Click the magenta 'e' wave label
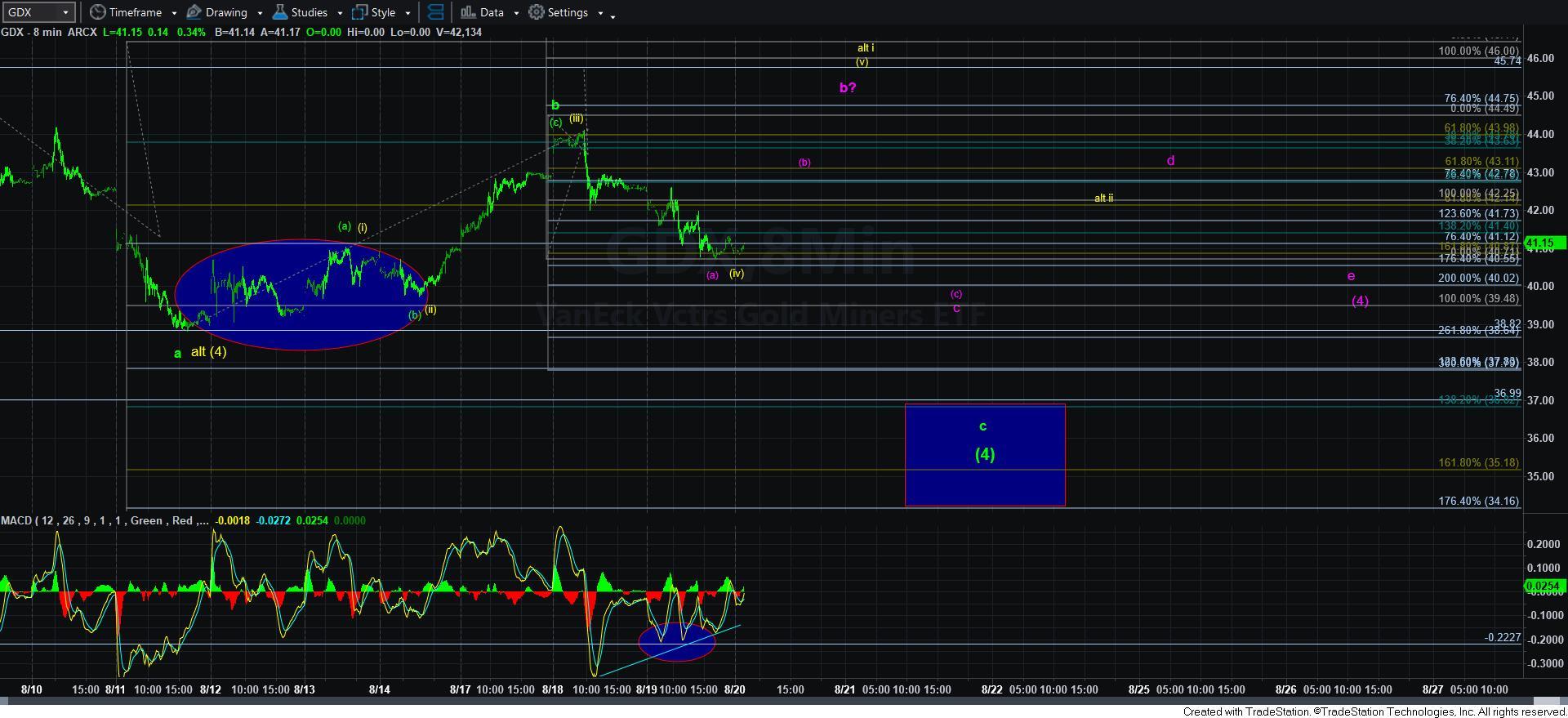The image size is (1568, 718). pos(1351,276)
